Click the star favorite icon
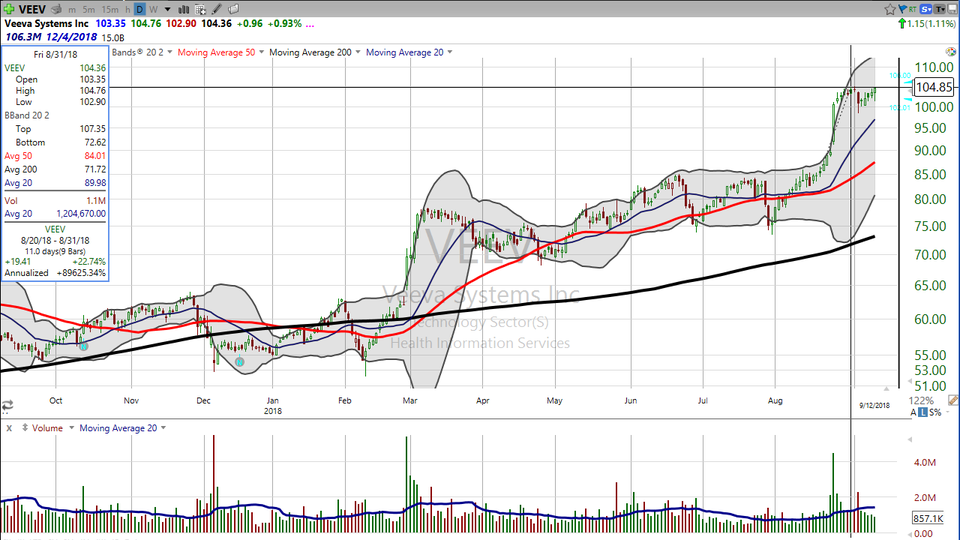Image resolution: width=960 pixels, height=540 pixels. pyautogui.click(x=890, y=9)
